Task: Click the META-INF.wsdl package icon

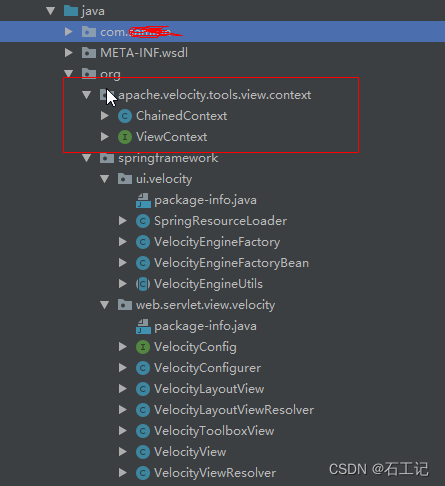Action: tap(89, 53)
